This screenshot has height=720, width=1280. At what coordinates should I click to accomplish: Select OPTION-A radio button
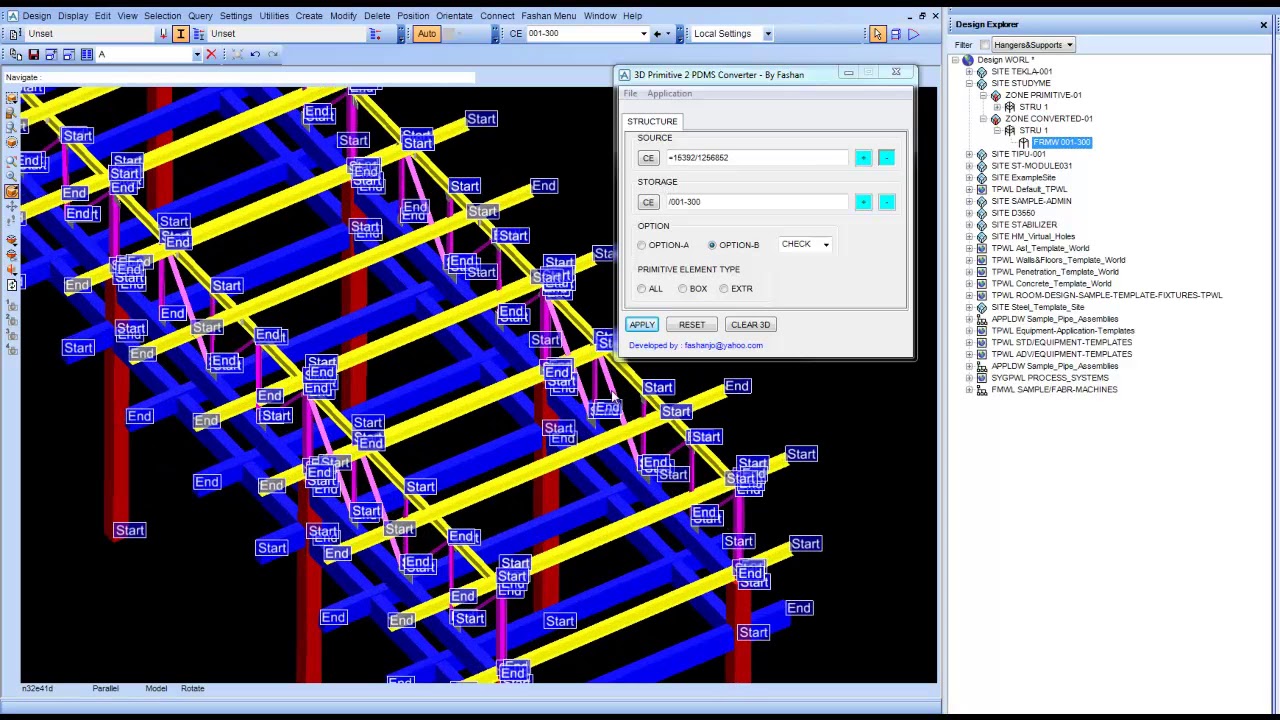[642, 245]
